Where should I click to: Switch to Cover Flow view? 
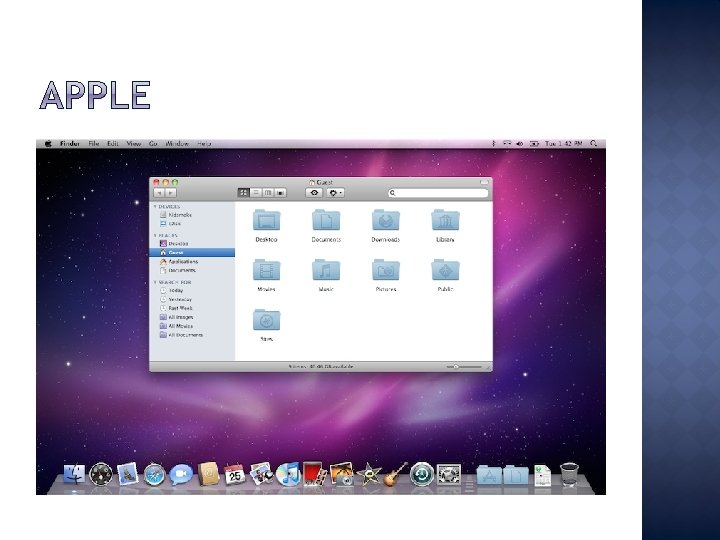pos(281,193)
